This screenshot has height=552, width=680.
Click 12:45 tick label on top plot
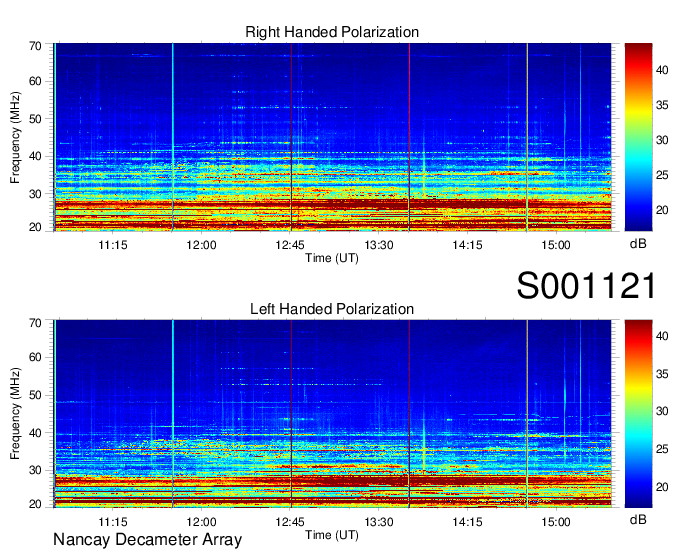tap(290, 245)
